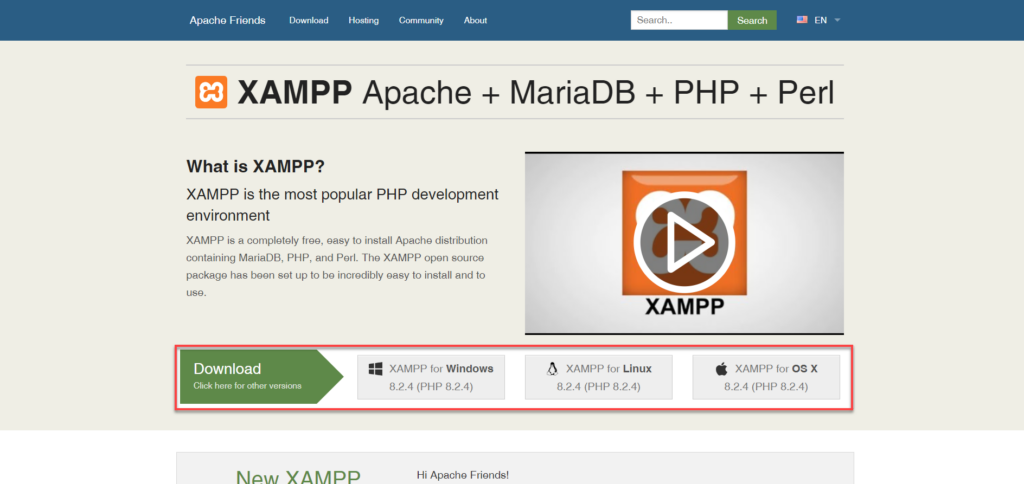Viewport: 1024px width, 484px height.
Task: Click the Windows logo icon
Action: pyautogui.click(x=376, y=368)
